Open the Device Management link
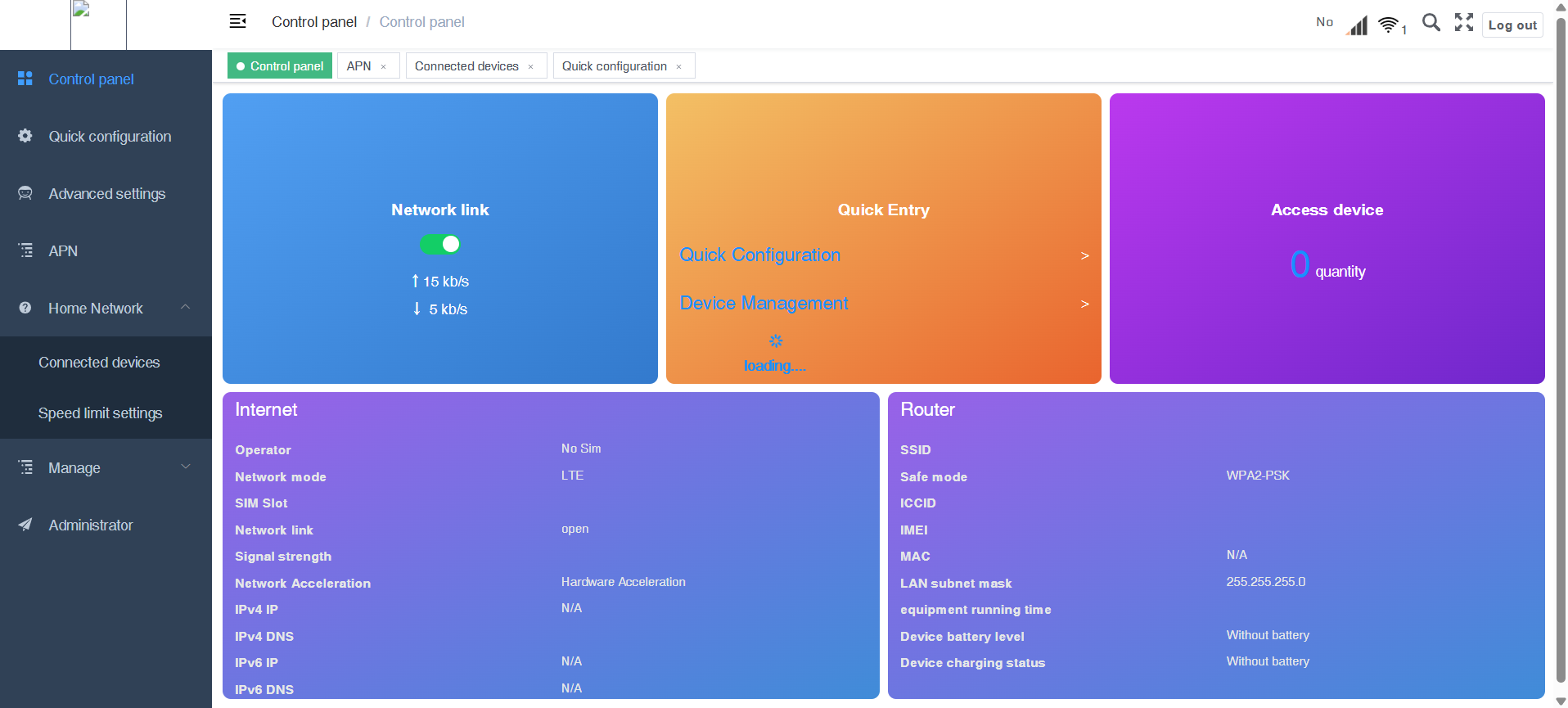Image resolution: width=1568 pixels, height=708 pixels. (x=764, y=303)
